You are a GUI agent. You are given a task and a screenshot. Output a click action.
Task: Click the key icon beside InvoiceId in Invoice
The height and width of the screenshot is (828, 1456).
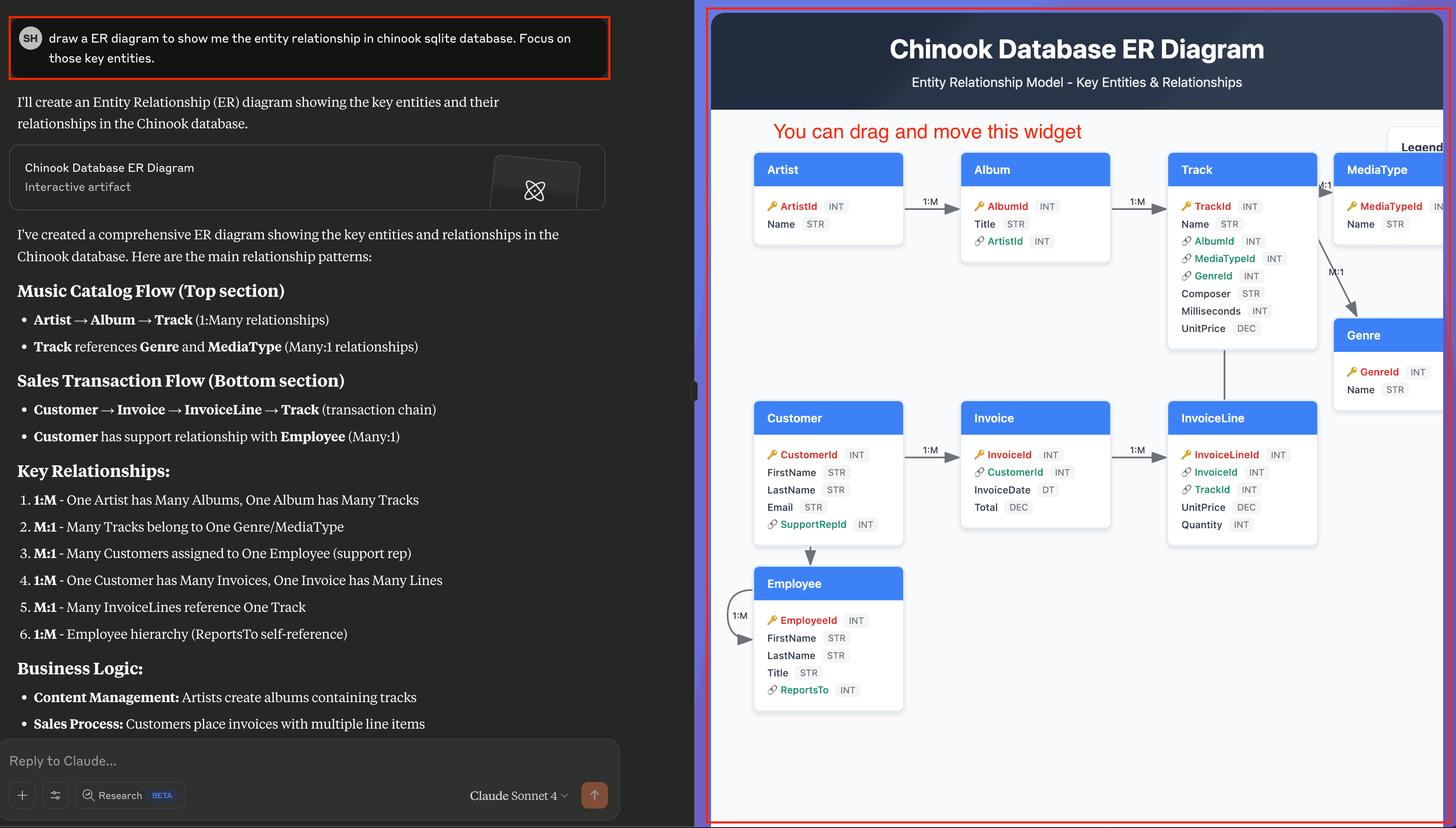pyautogui.click(x=979, y=455)
